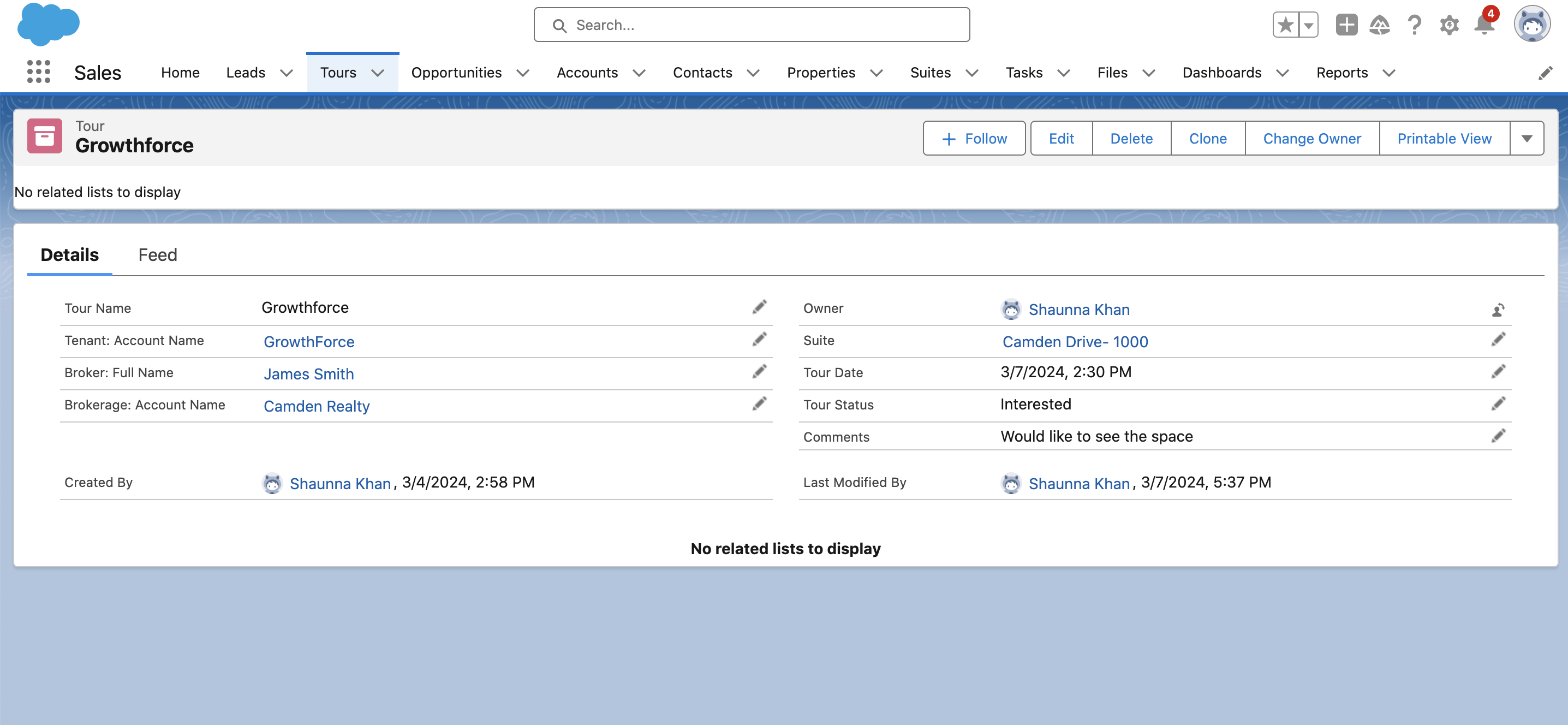This screenshot has width=1568, height=725.
Task: Expand the Contacts dropdown chevron
Action: click(x=753, y=73)
